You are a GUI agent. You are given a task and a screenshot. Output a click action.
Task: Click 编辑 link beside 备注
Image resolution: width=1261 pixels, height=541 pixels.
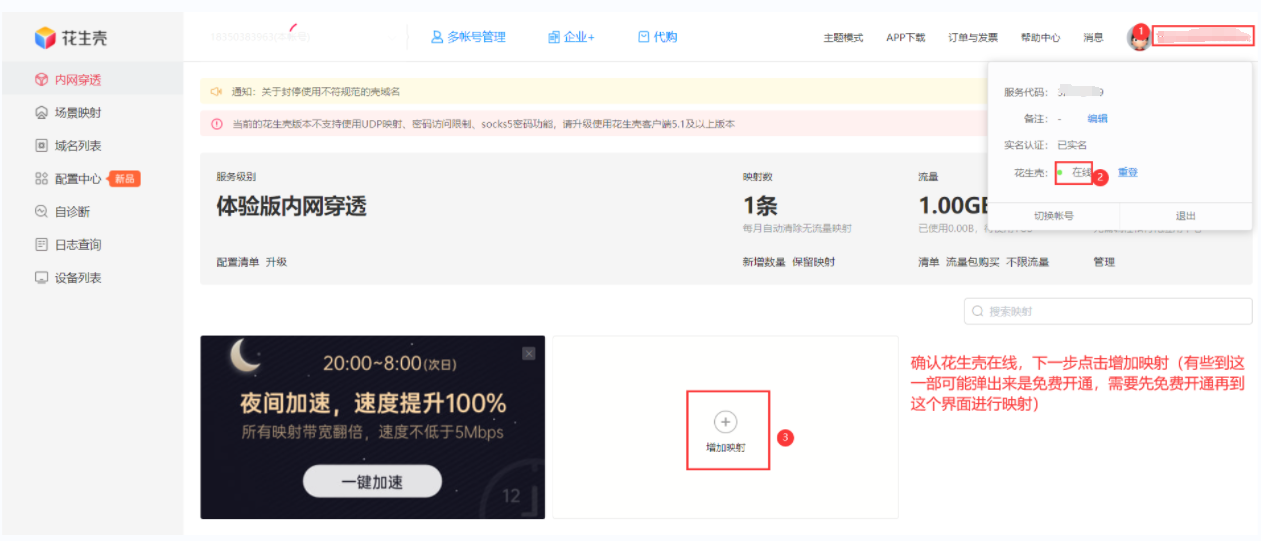coord(1097,119)
